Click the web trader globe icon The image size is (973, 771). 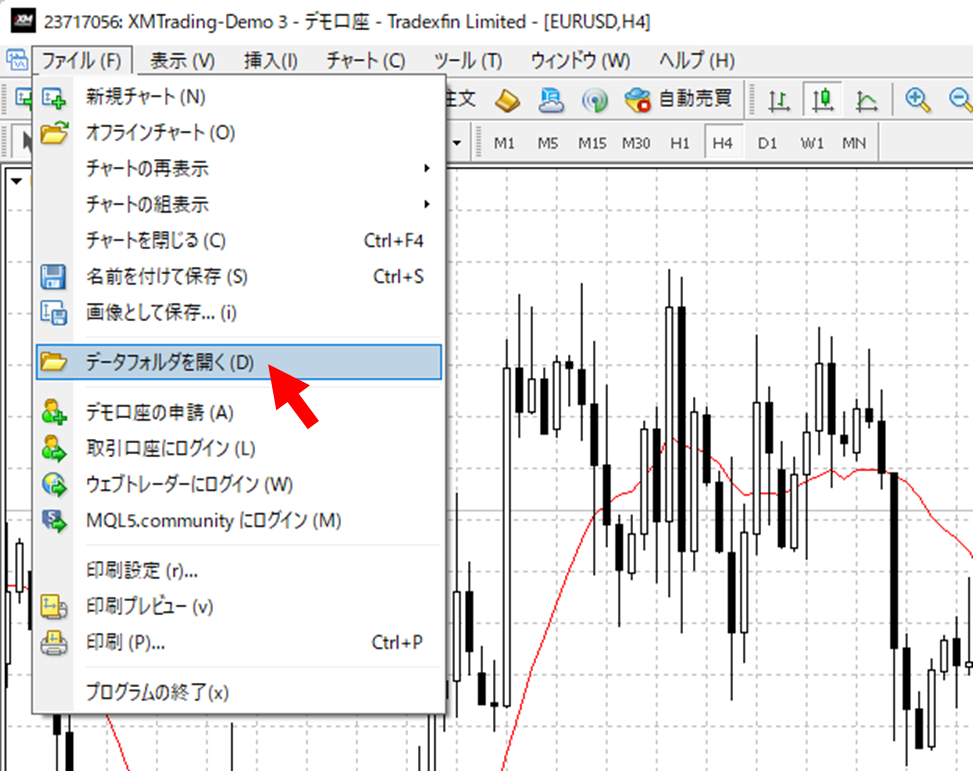pyautogui.click(x=54, y=484)
